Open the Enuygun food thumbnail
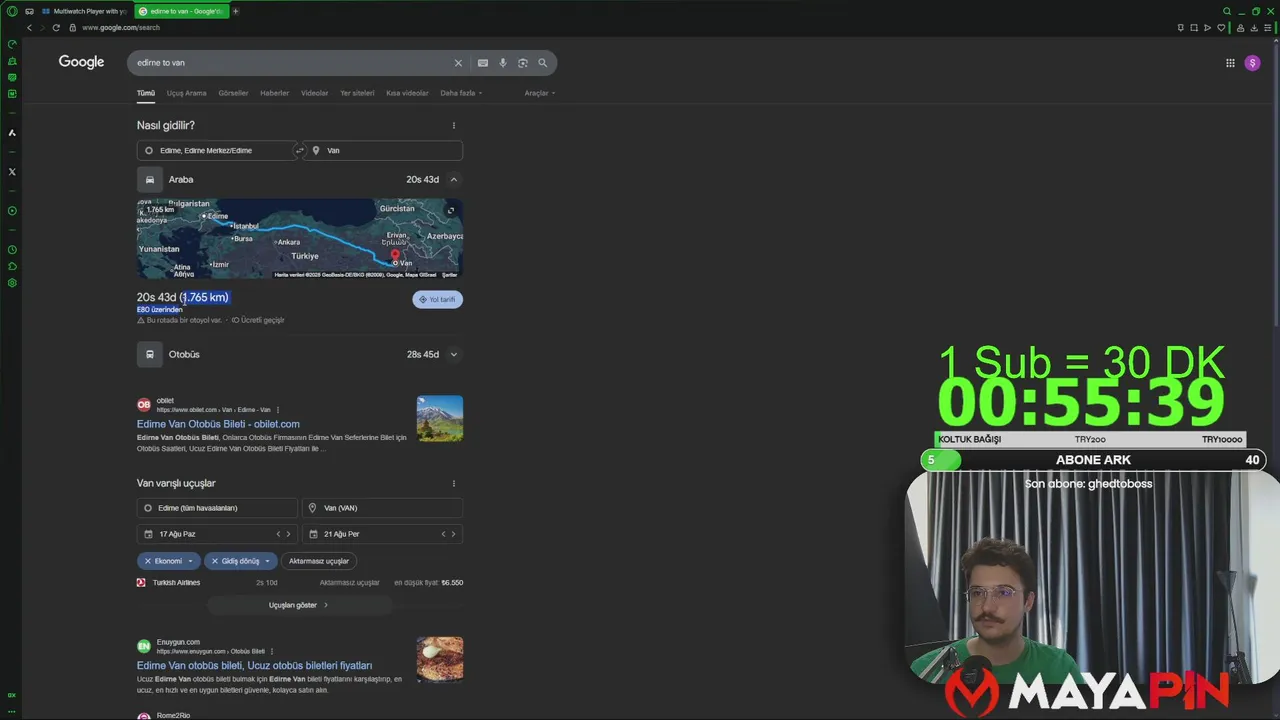1280x720 pixels. [440, 659]
